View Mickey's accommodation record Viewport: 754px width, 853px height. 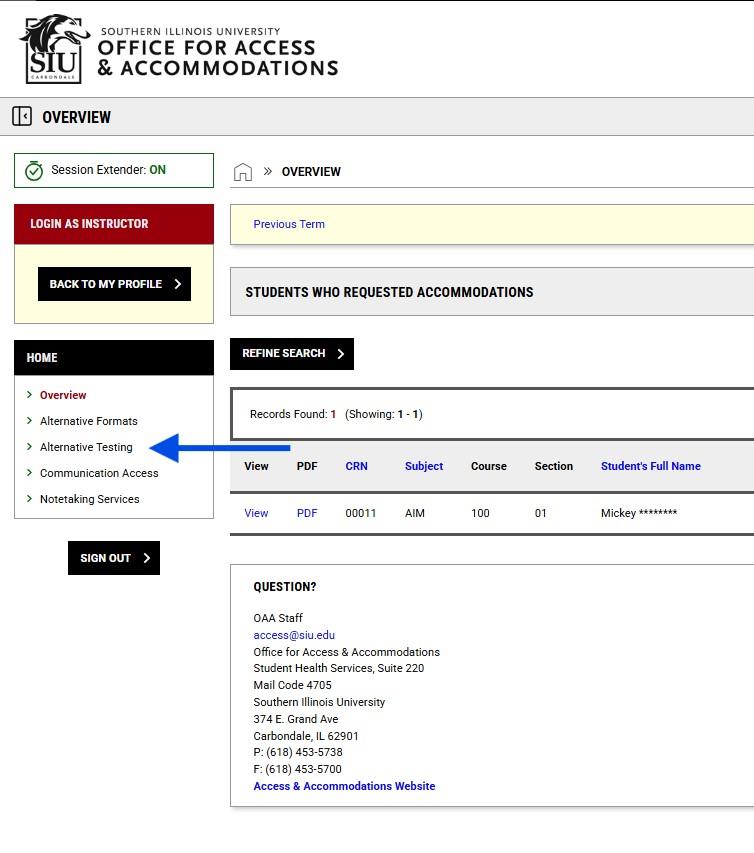pyautogui.click(x=256, y=513)
